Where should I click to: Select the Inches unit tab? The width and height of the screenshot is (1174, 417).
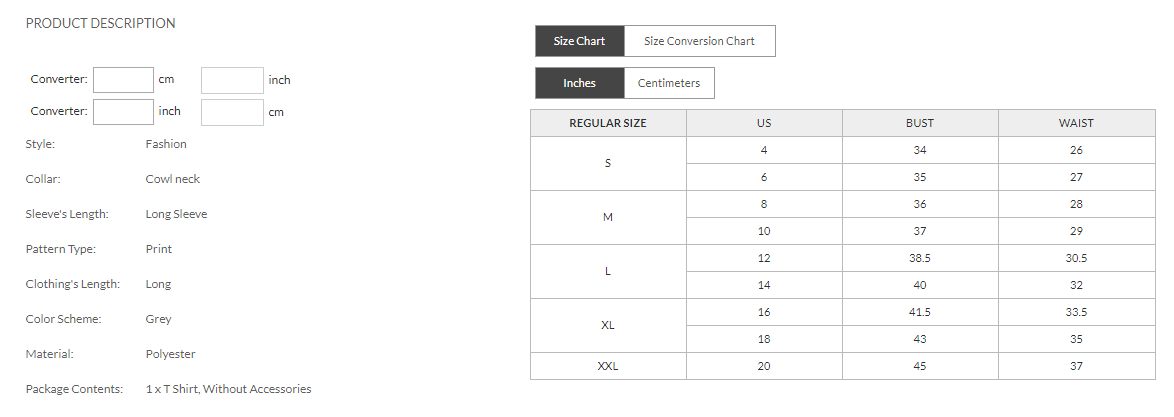pos(579,83)
